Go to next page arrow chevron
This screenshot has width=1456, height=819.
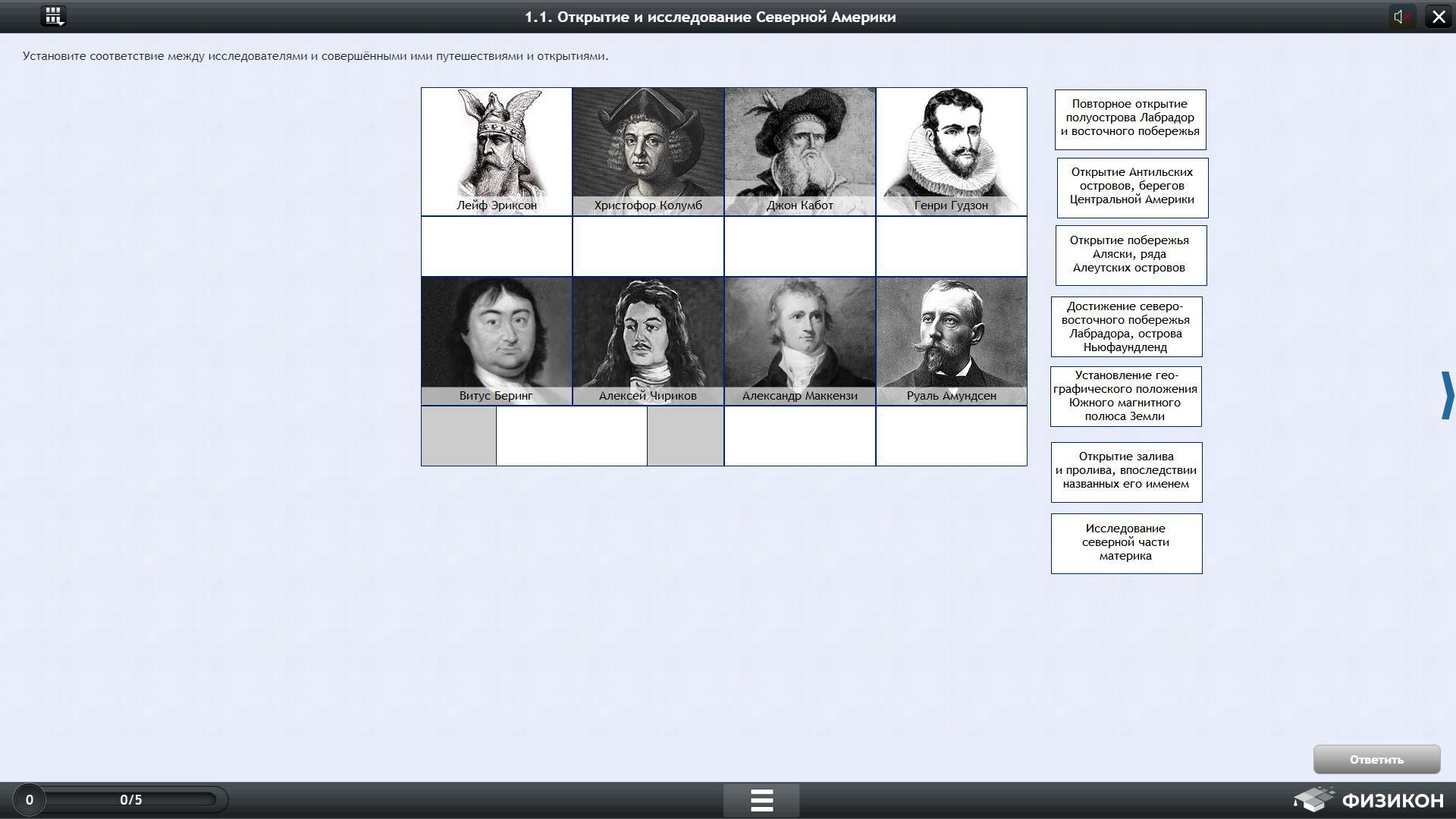click(x=1447, y=395)
